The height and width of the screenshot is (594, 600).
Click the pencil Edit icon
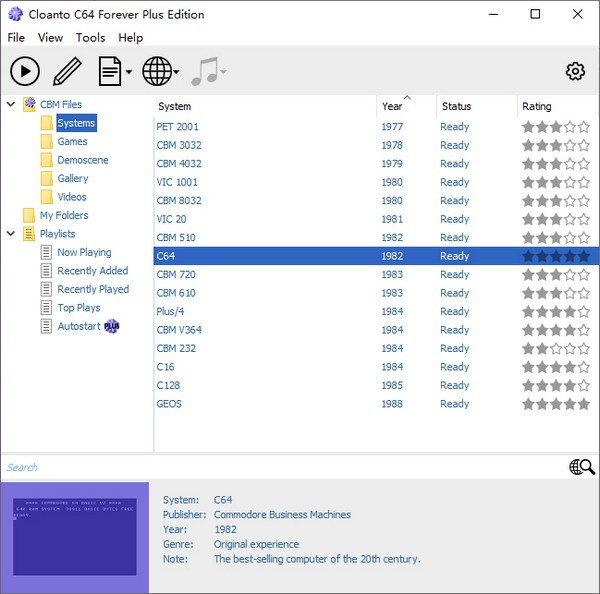coord(67,71)
